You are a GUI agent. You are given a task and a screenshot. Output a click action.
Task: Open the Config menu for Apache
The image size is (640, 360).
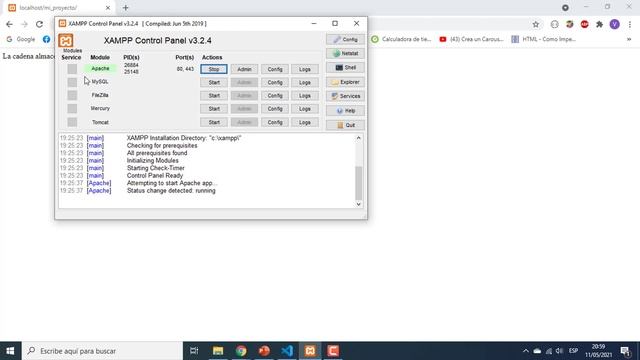[x=275, y=69]
